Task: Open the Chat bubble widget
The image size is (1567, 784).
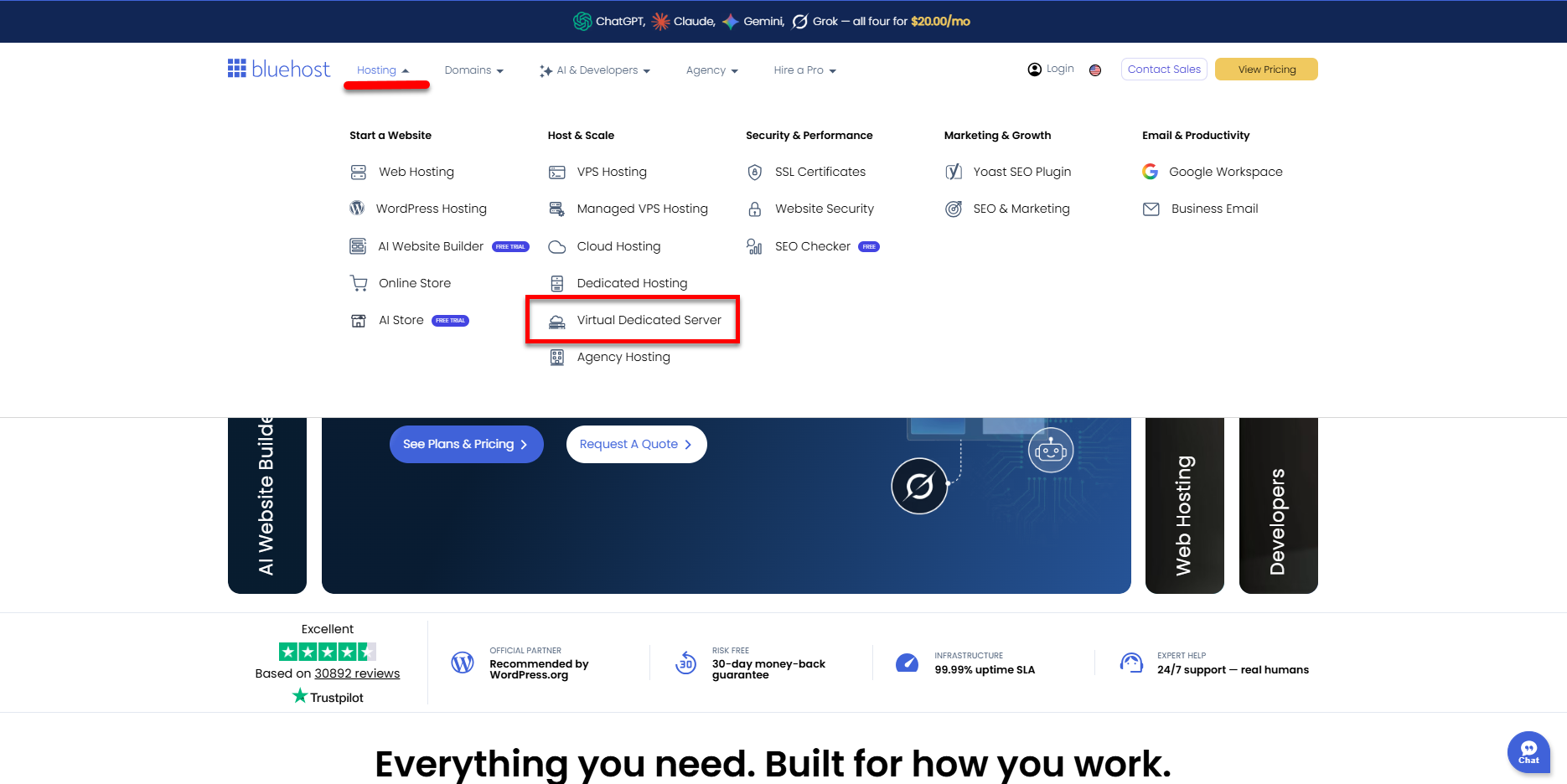Action: tap(1528, 752)
